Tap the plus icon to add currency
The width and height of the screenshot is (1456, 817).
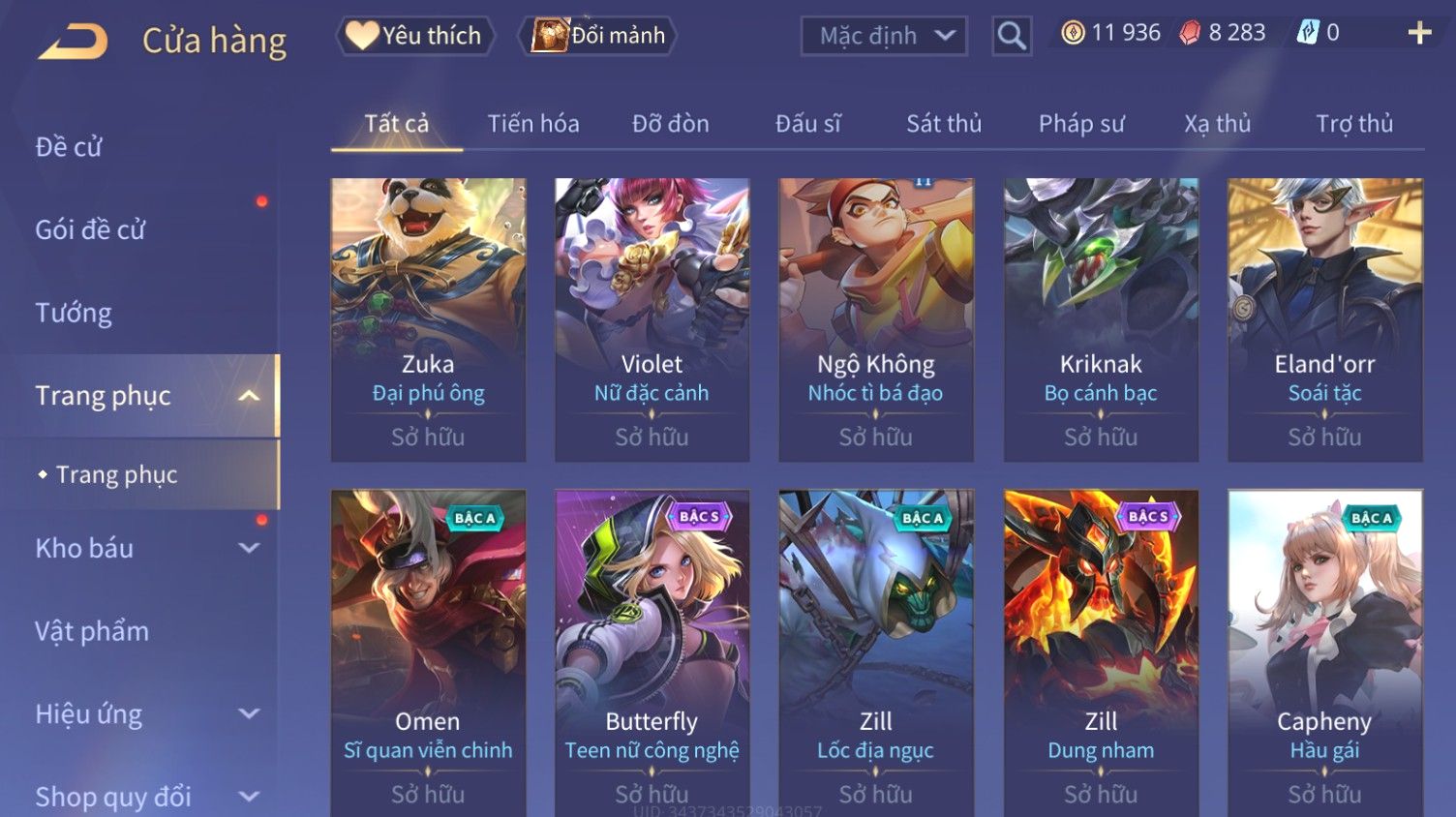click(1419, 33)
